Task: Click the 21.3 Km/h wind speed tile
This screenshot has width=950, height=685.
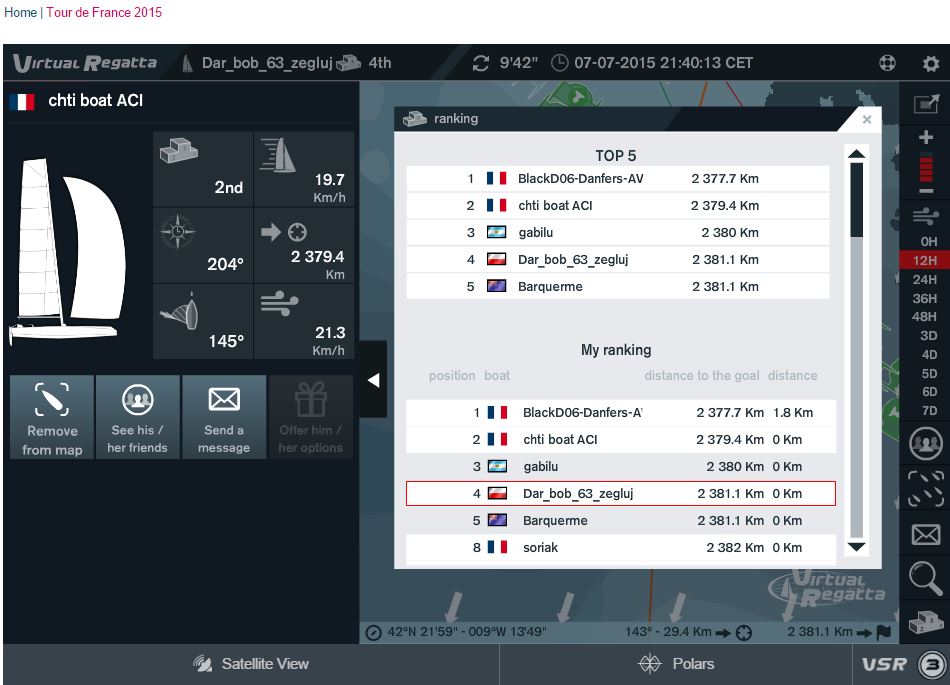Action: [x=304, y=322]
